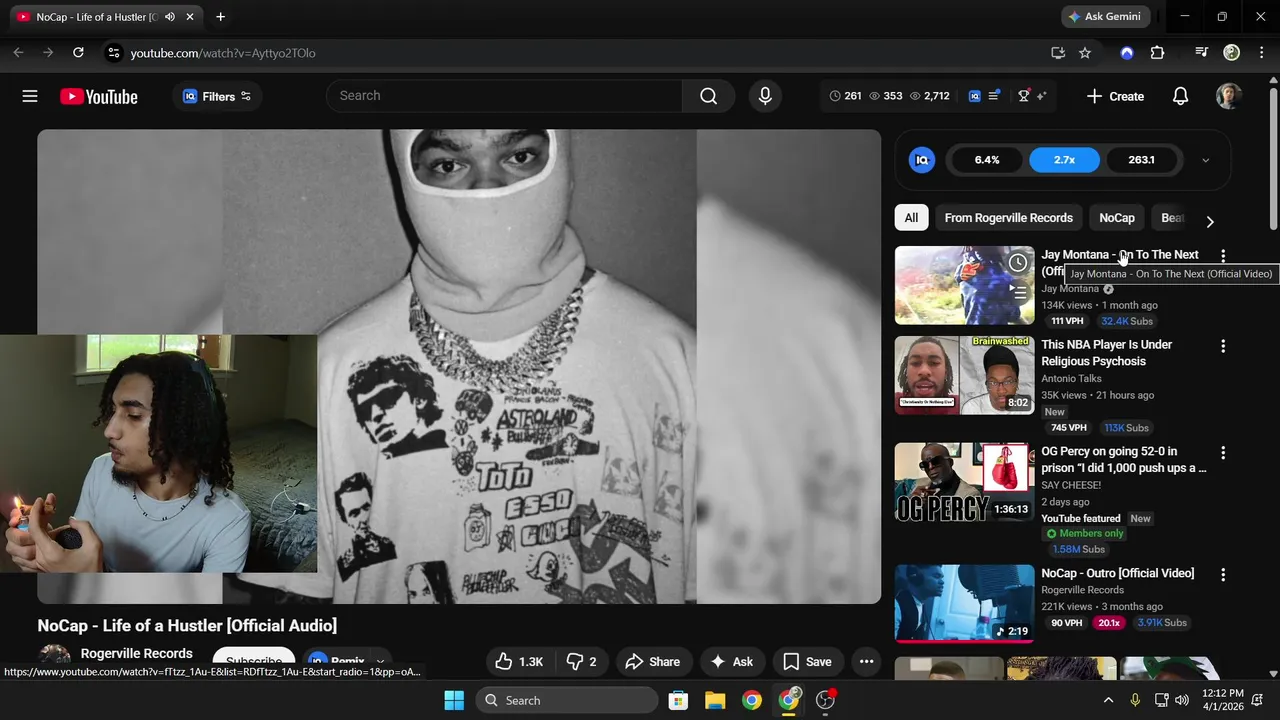The image size is (1280, 720).
Task: Open the YouTube account avatar menu
Action: point(1229,96)
